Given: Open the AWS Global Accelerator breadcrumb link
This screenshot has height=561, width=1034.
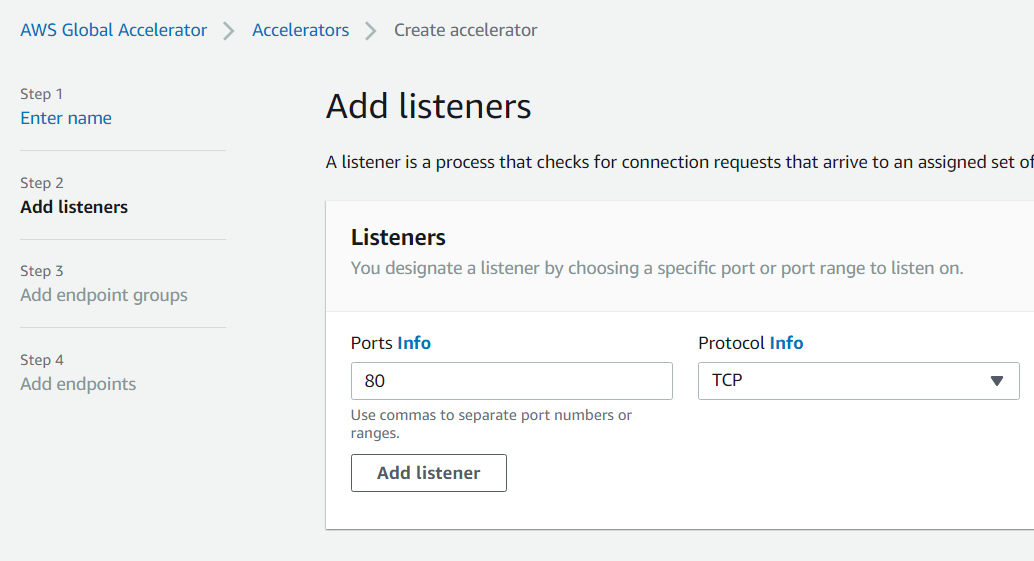Looking at the screenshot, I should pyautogui.click(x=113, y=30).
